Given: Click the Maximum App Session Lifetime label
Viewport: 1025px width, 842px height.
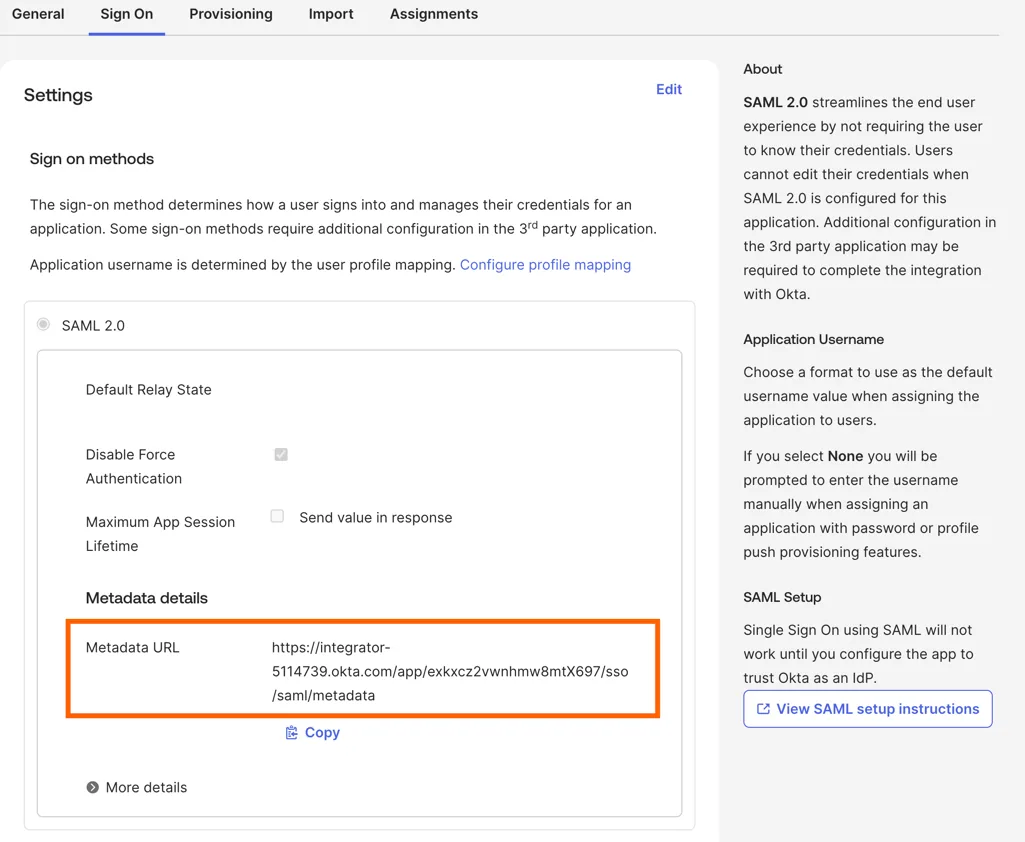Looking at the screenshot, I should (160, 533).
